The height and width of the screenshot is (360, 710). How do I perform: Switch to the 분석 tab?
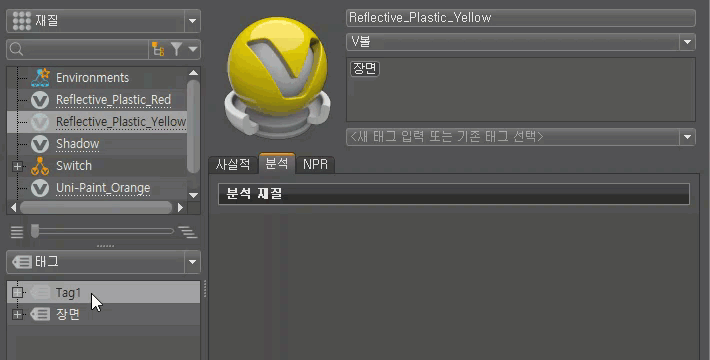tap(277, 163)
